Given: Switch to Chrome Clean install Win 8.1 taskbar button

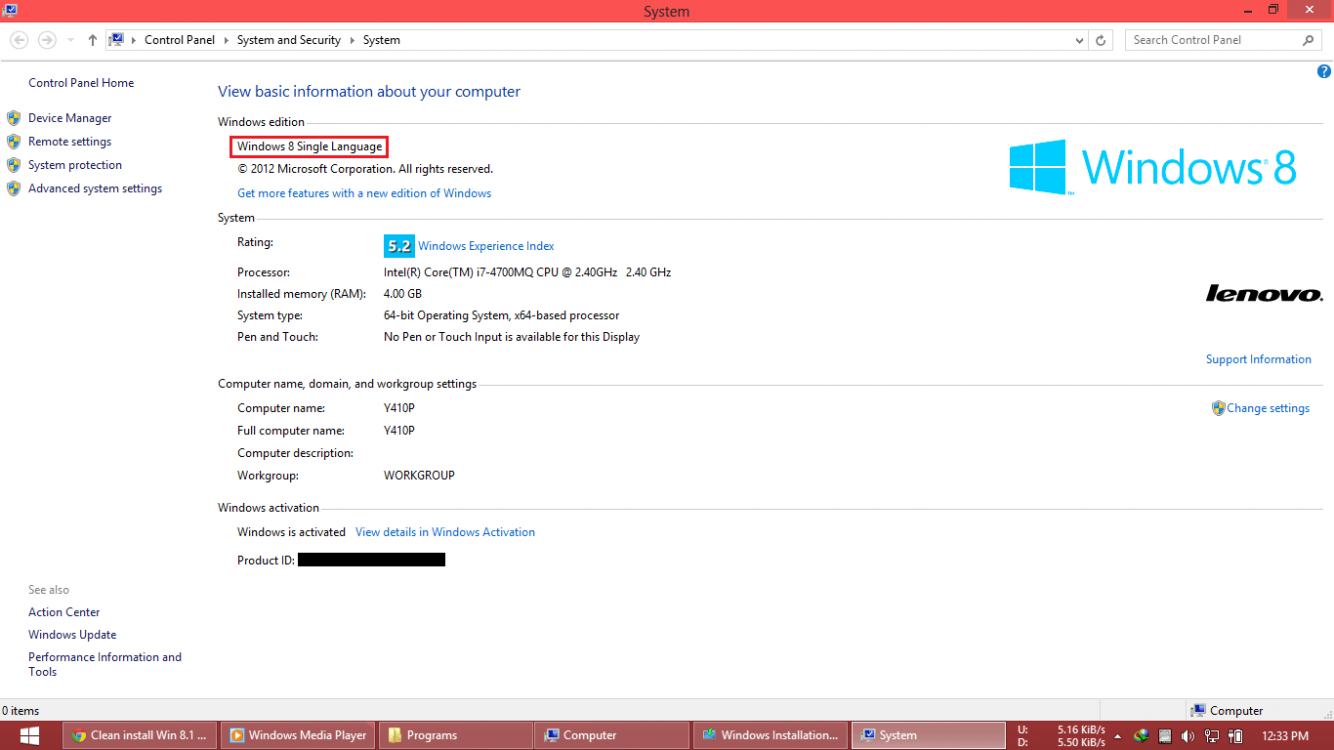Looking at the screenshot, I should (139, 735).
